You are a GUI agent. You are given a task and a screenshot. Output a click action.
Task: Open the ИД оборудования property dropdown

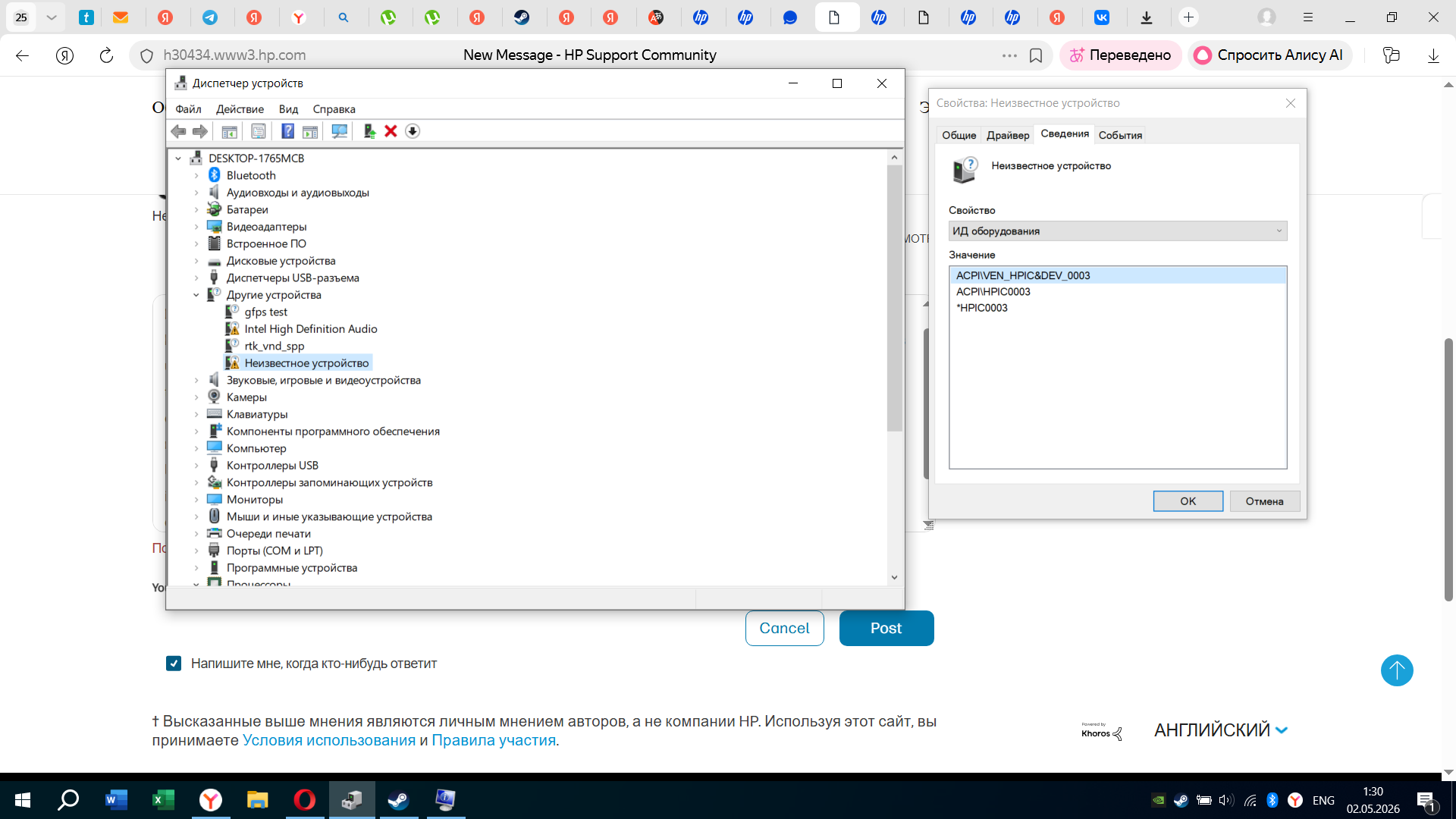click(1118, 231)
